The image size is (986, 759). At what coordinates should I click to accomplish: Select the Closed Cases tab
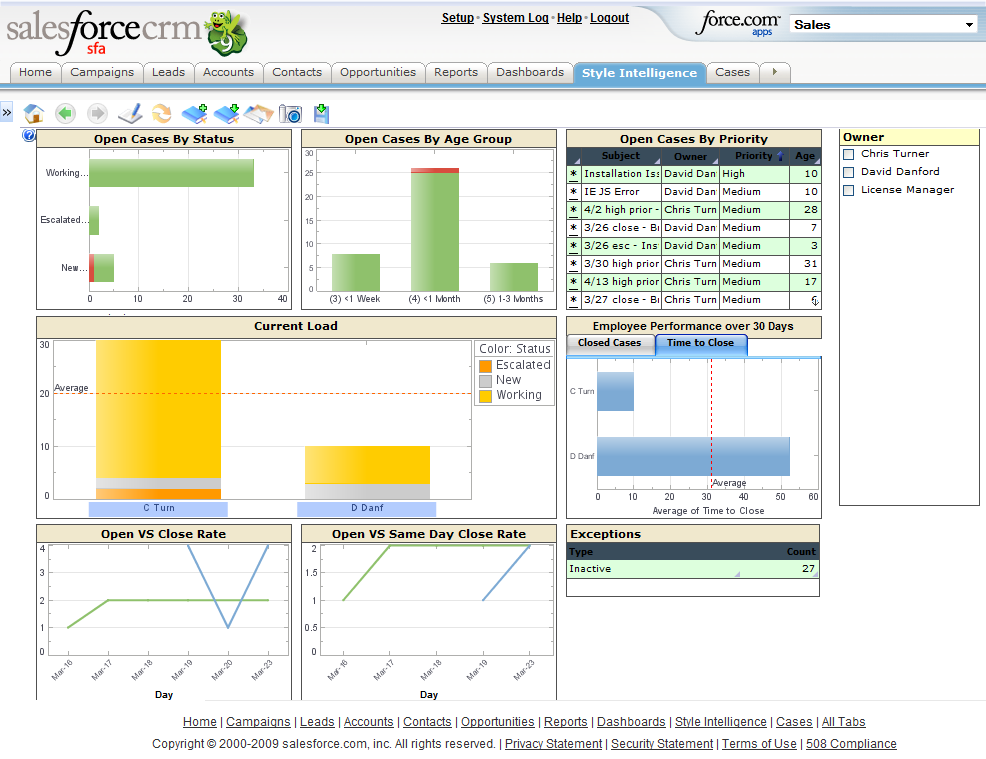point(610,343)
